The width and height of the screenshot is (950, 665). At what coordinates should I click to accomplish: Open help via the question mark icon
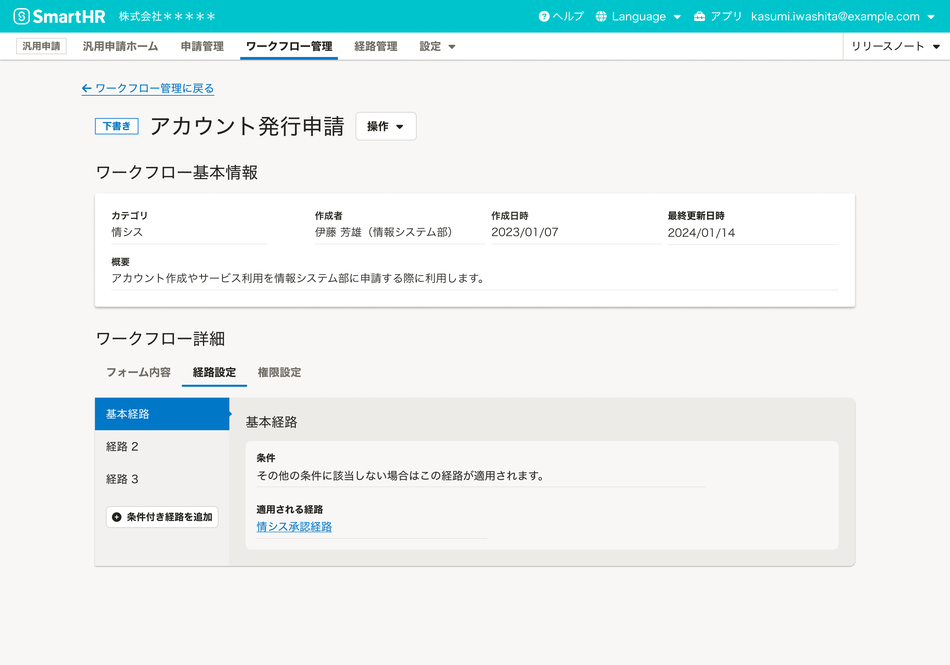(543, 16)
